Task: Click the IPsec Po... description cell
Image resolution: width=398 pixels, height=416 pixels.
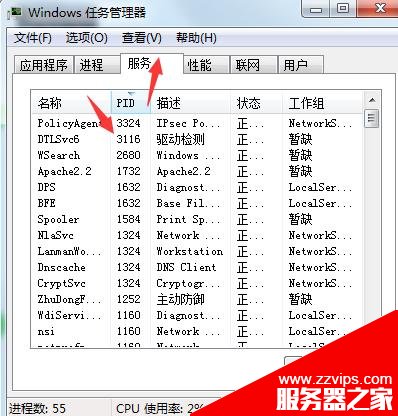Action: click(x=188, y=123)
